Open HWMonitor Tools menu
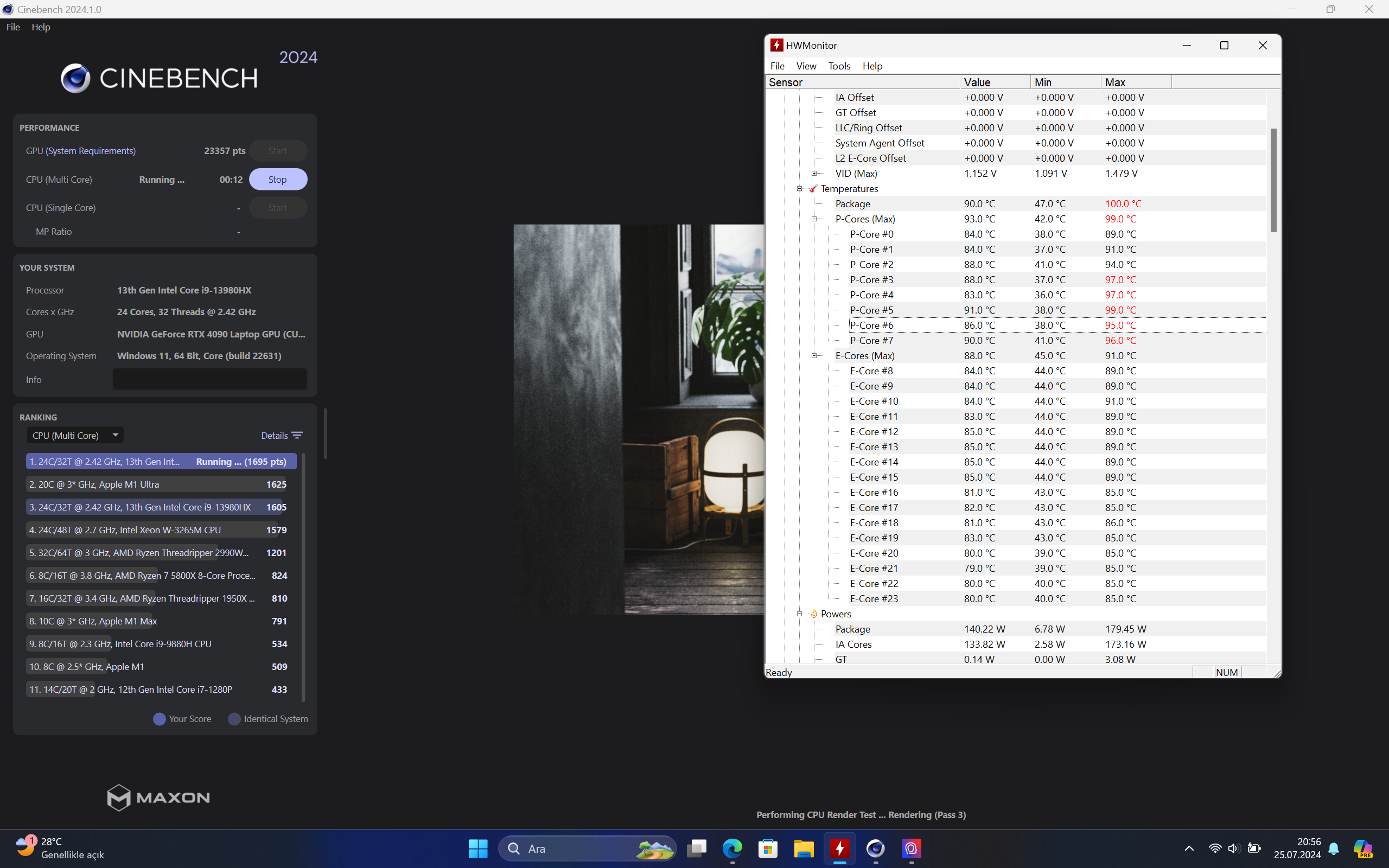Screen dimensions: 1389x868 pos(839,66)
